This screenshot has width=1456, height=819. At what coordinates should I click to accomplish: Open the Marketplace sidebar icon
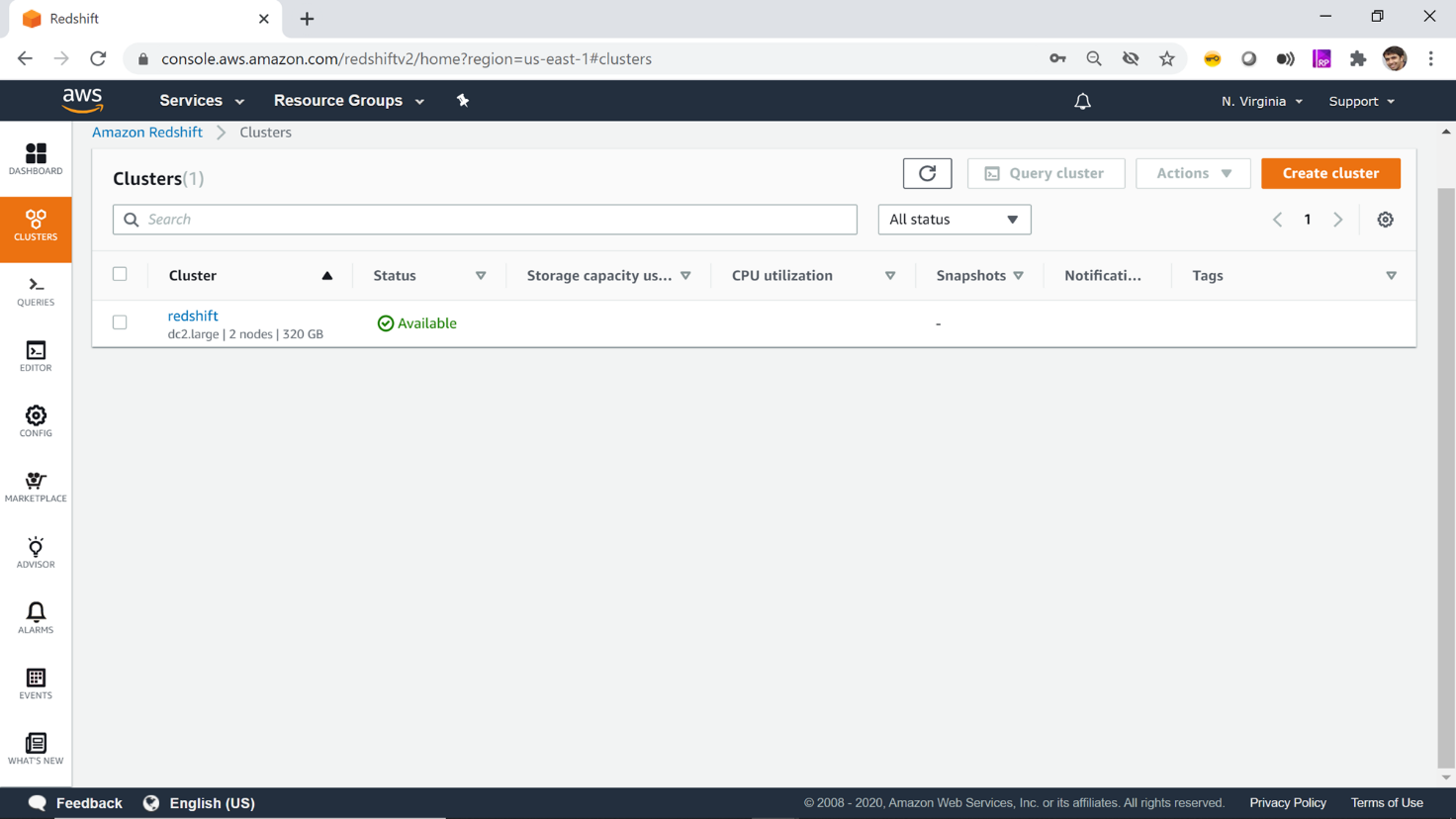pyautogui.click(x=36, y=487)
